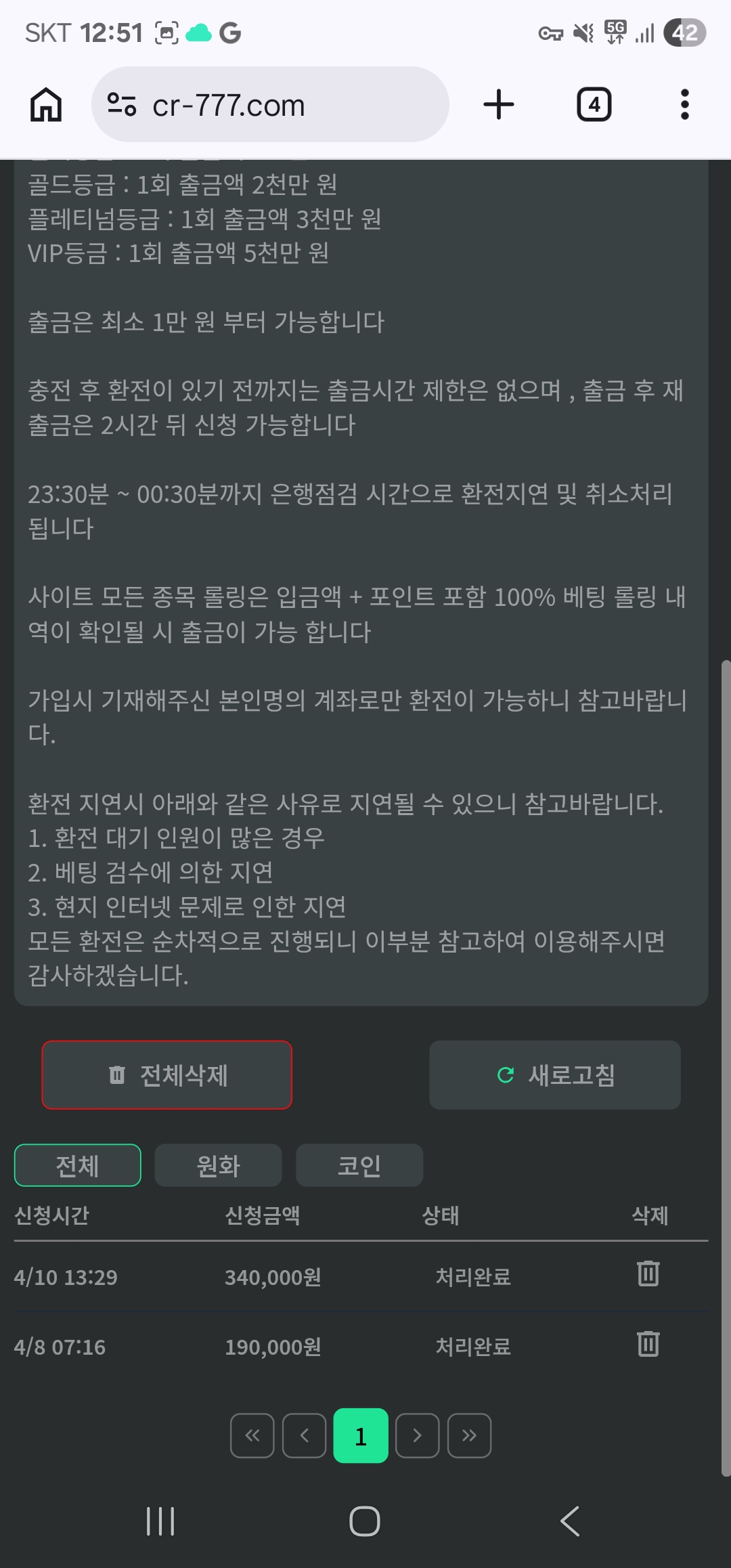
Task: Open the tab switcher showing 4
Action: tap(594, 105)
